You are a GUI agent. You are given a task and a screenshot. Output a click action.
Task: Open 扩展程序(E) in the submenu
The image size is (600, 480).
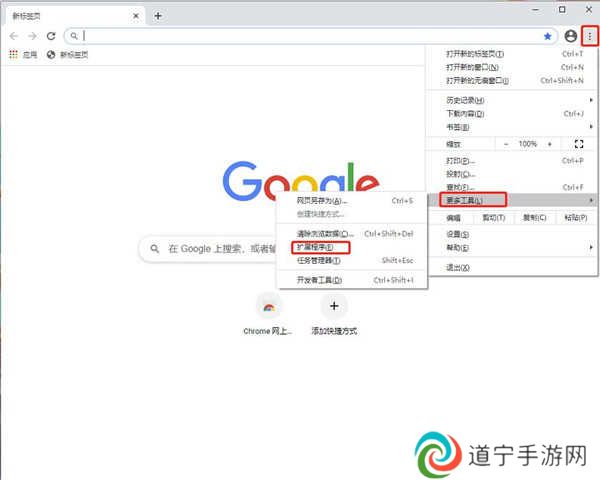[352, 247]
